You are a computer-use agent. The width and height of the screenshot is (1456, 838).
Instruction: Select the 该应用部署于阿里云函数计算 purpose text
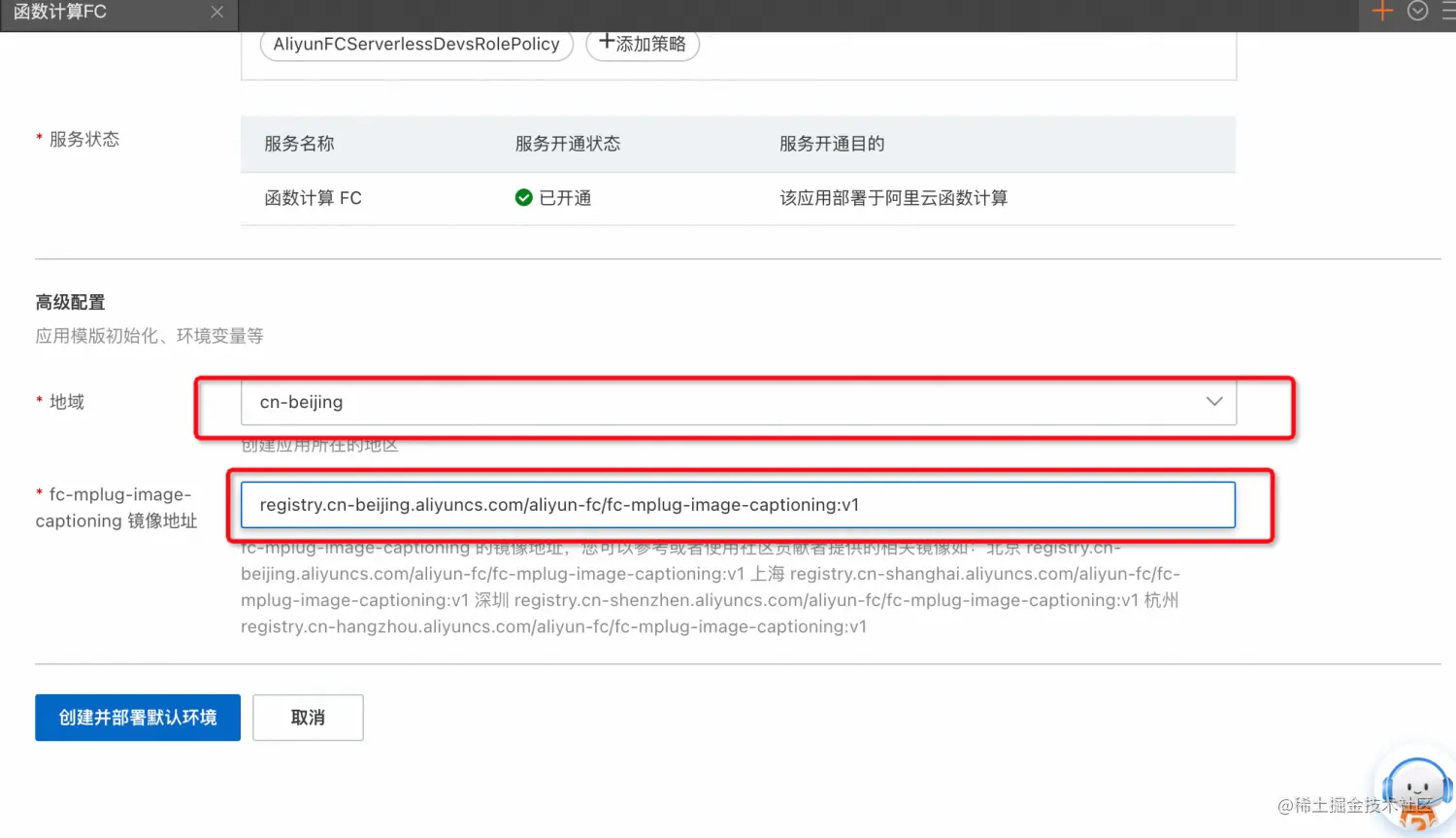(x=893, y=198)
